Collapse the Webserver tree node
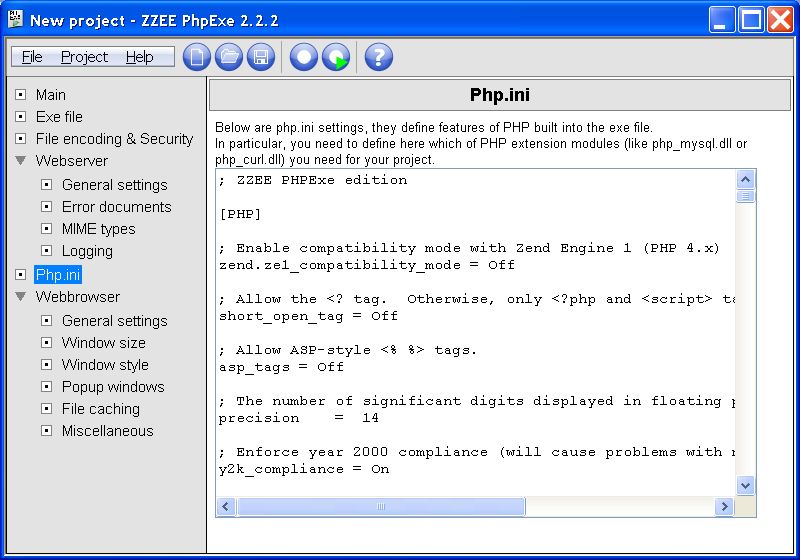Screen dimensions: 800x560 coord(20,160)
